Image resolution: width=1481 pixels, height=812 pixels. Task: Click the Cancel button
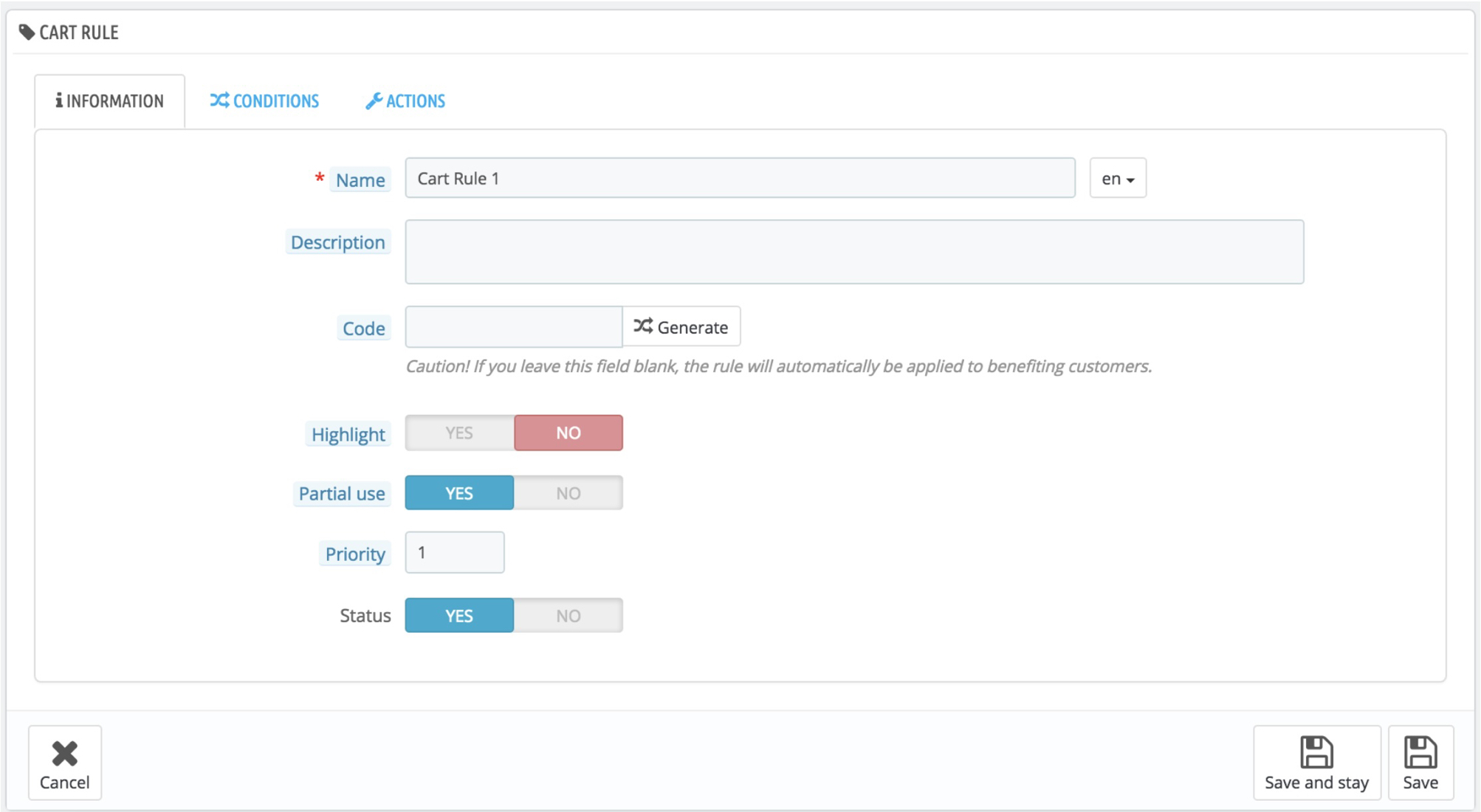62,766
